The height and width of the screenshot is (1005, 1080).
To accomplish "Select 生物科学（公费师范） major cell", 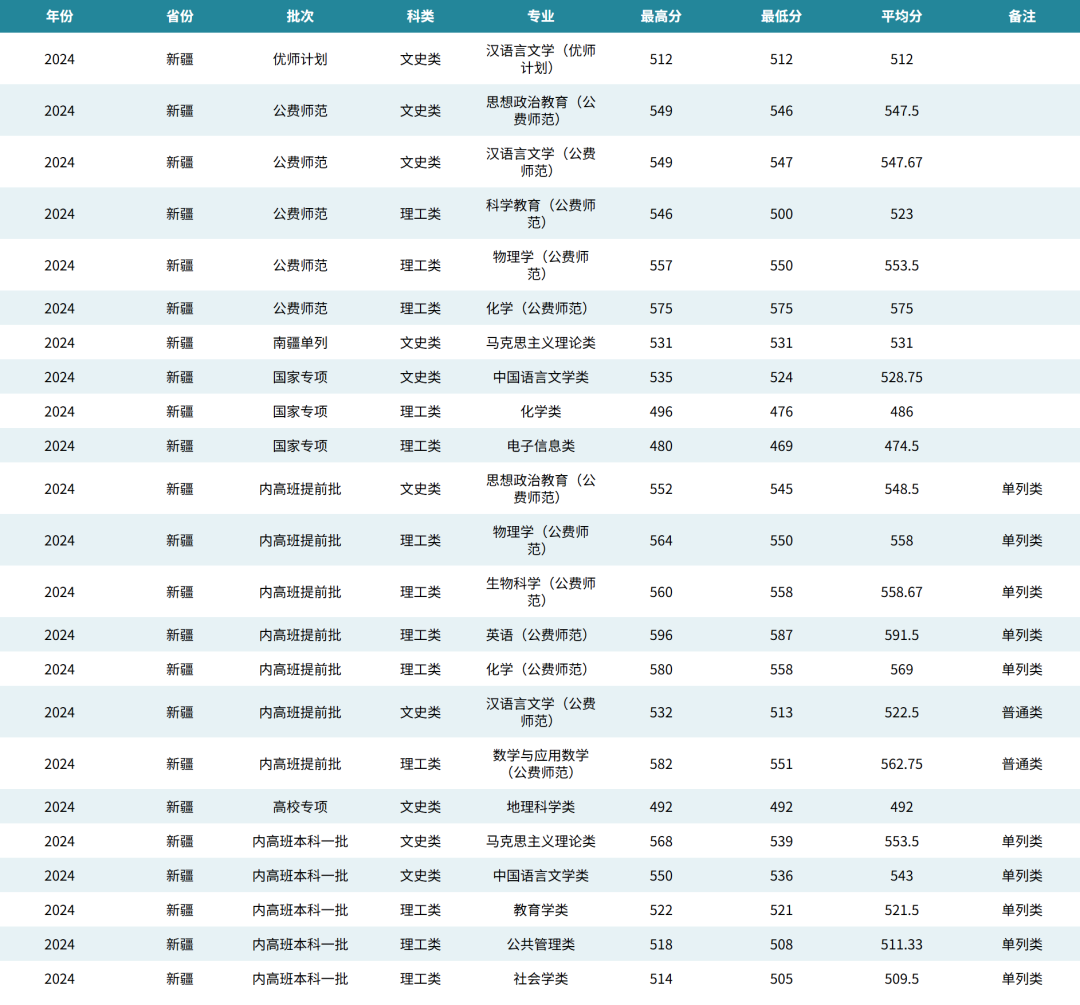I will click(541, 592).
